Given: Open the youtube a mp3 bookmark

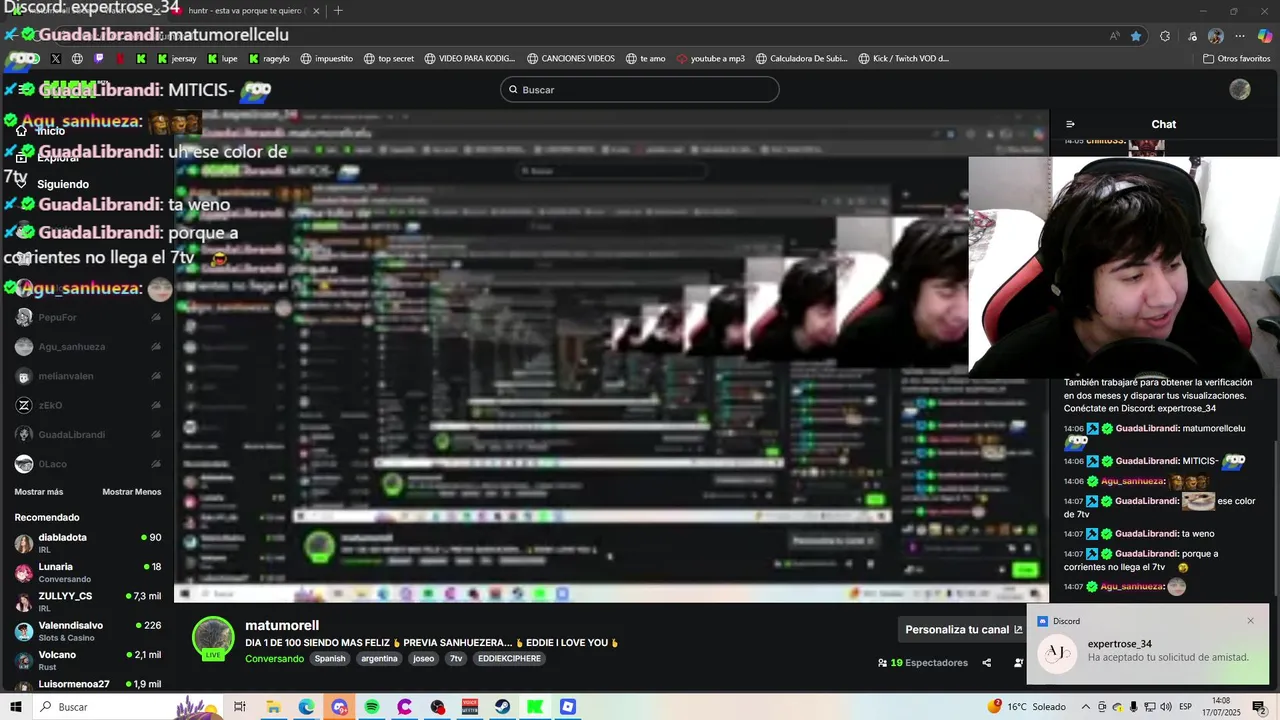Looking at the screenshot, I should pyautogui.click(x=711, y=59).
